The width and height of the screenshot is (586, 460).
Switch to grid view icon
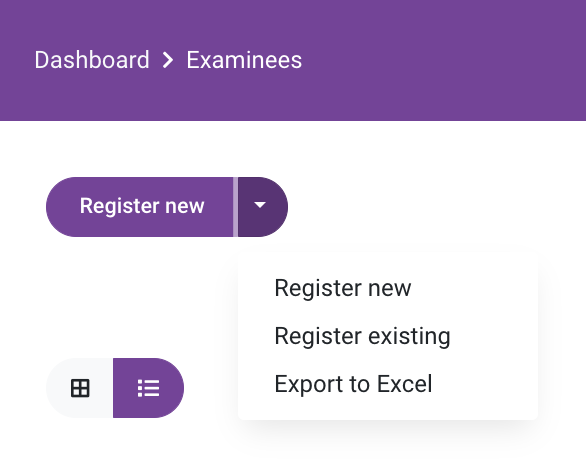point(80,388)
